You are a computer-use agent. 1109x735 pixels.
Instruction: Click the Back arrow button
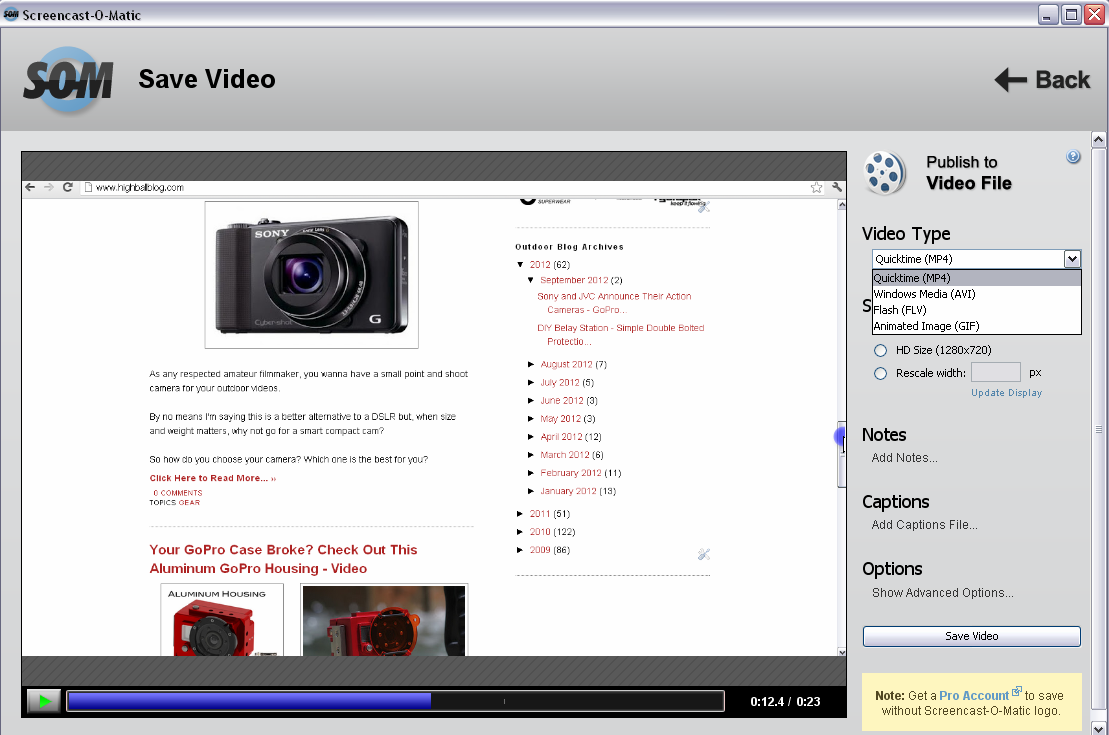point(1042,80)
